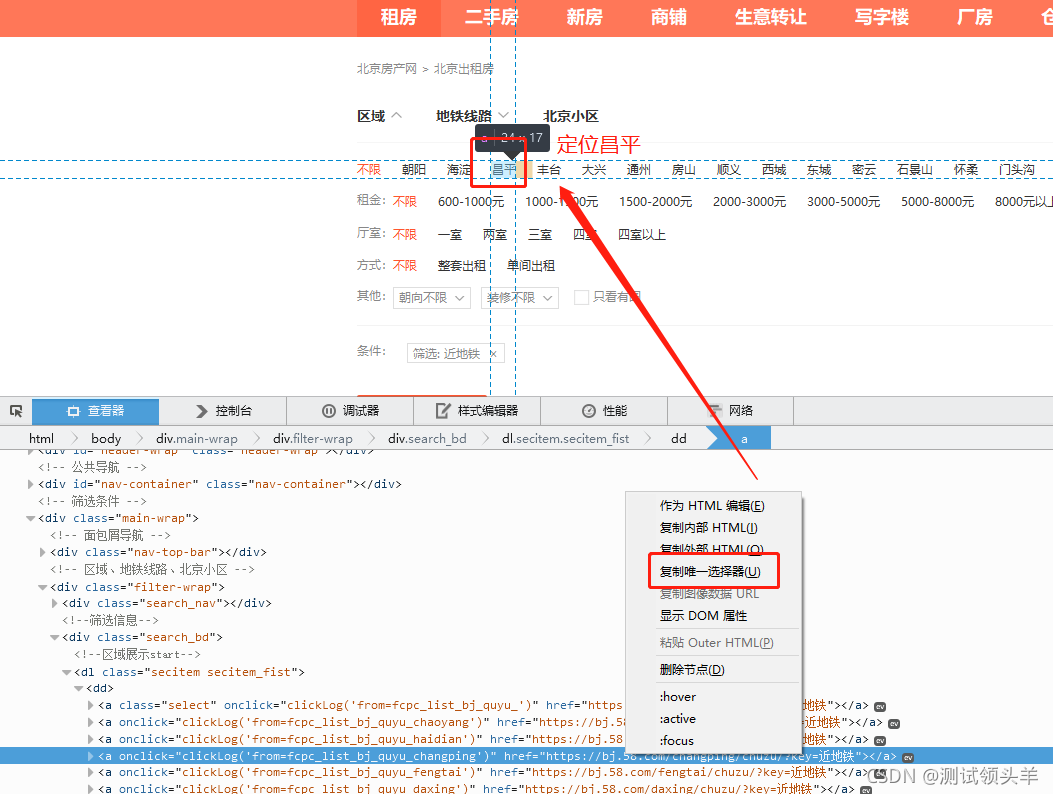
Task: Select dl.secitem.secitem_fist in the breadcrumb
Action: click(565, 439)
